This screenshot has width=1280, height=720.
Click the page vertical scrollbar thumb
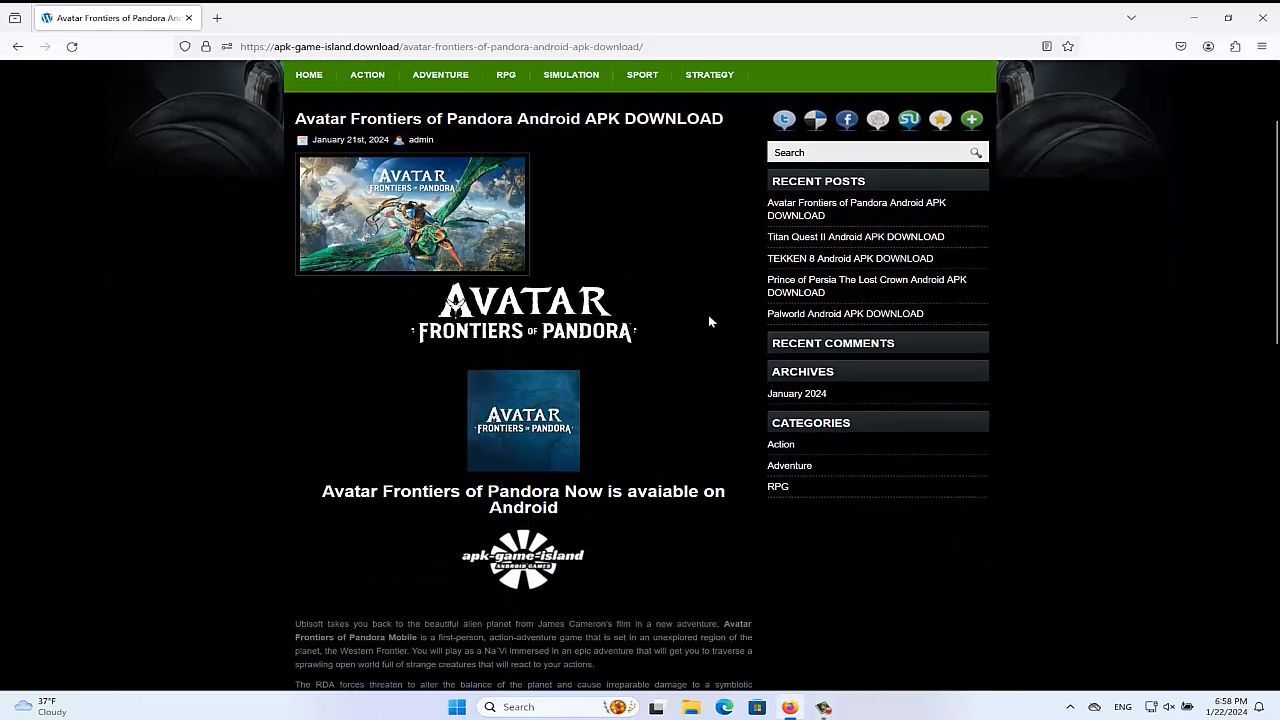(x=1276, y=233)
